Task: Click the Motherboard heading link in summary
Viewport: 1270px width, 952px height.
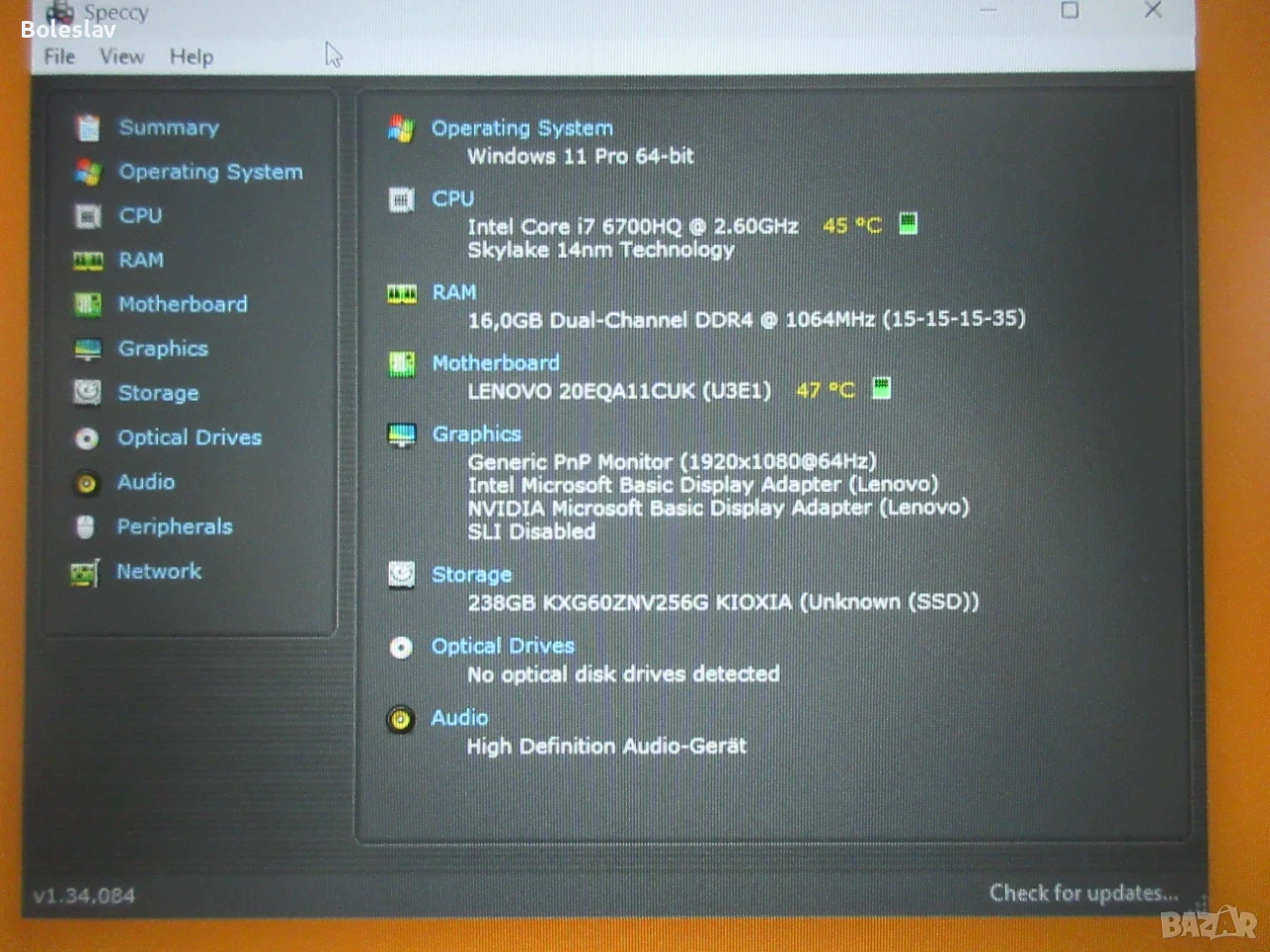Action: click(x=495, y=363)
